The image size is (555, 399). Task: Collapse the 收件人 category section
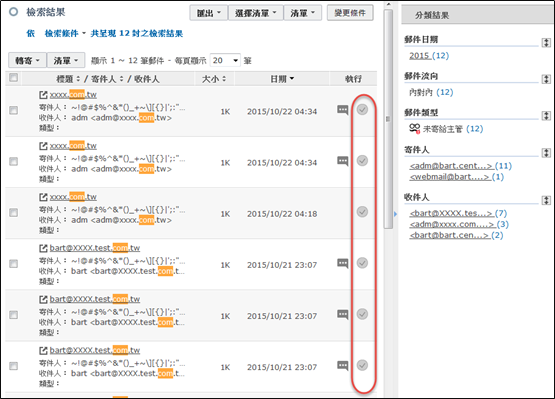546,200
